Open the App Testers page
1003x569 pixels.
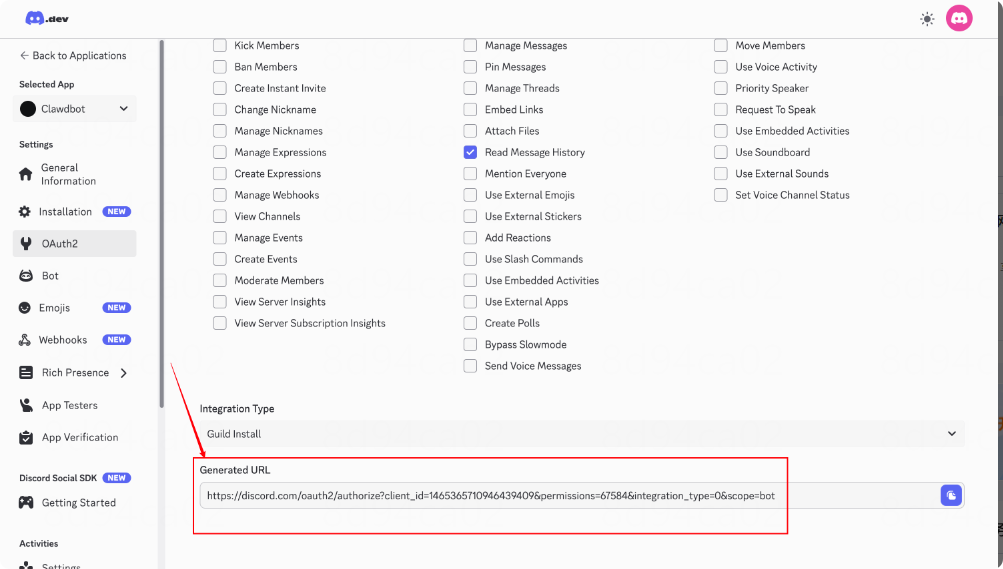pyautogui.click(x=75, y=405)
